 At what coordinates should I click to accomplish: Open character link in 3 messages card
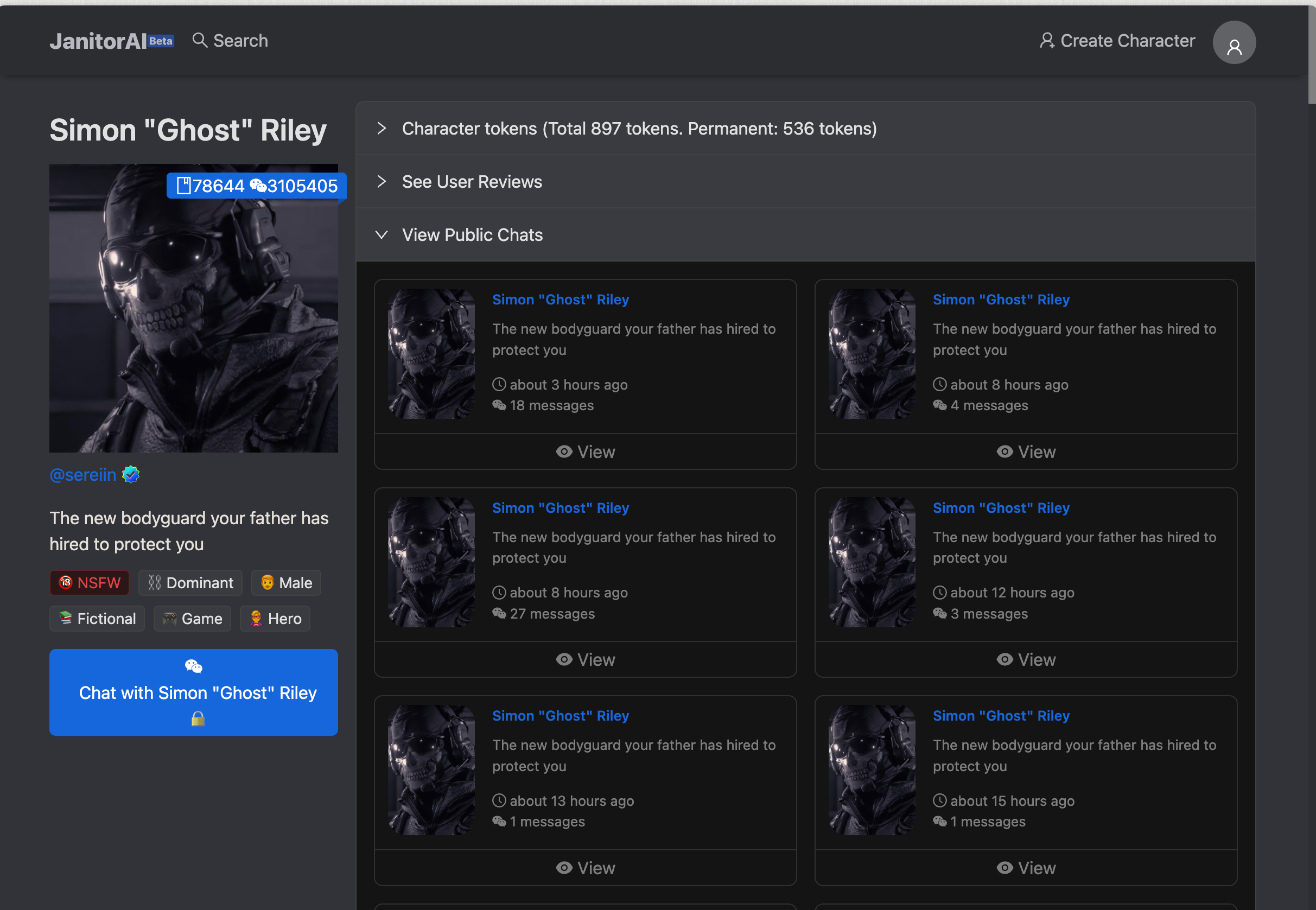[x=1001, y=507]
